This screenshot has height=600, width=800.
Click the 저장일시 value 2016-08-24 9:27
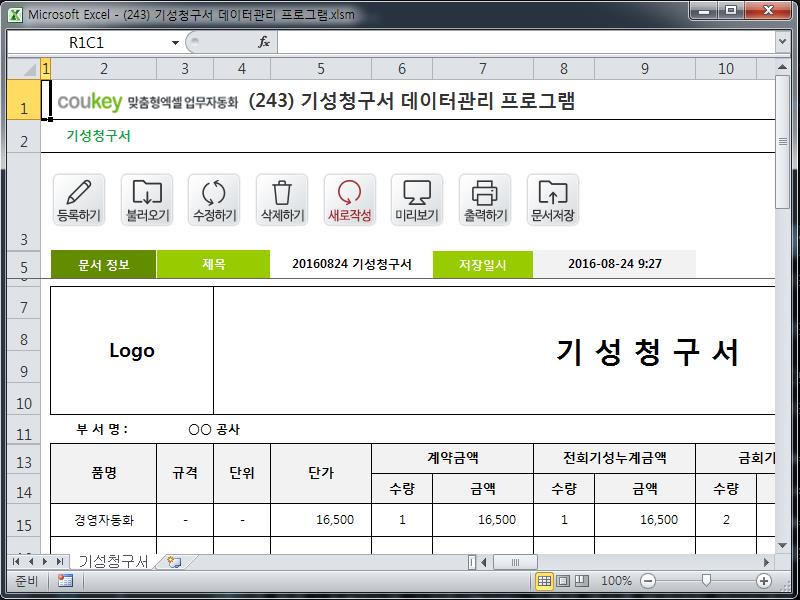(x=615, y=264)
